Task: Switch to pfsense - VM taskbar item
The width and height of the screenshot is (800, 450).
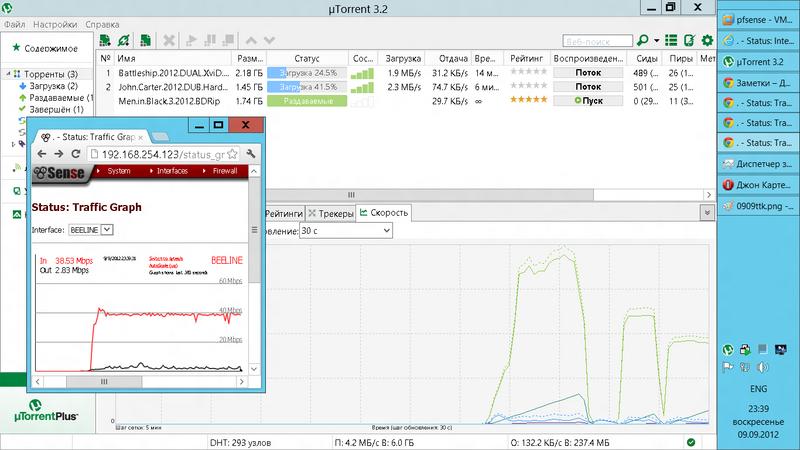Action: click(x=758, y=20)
